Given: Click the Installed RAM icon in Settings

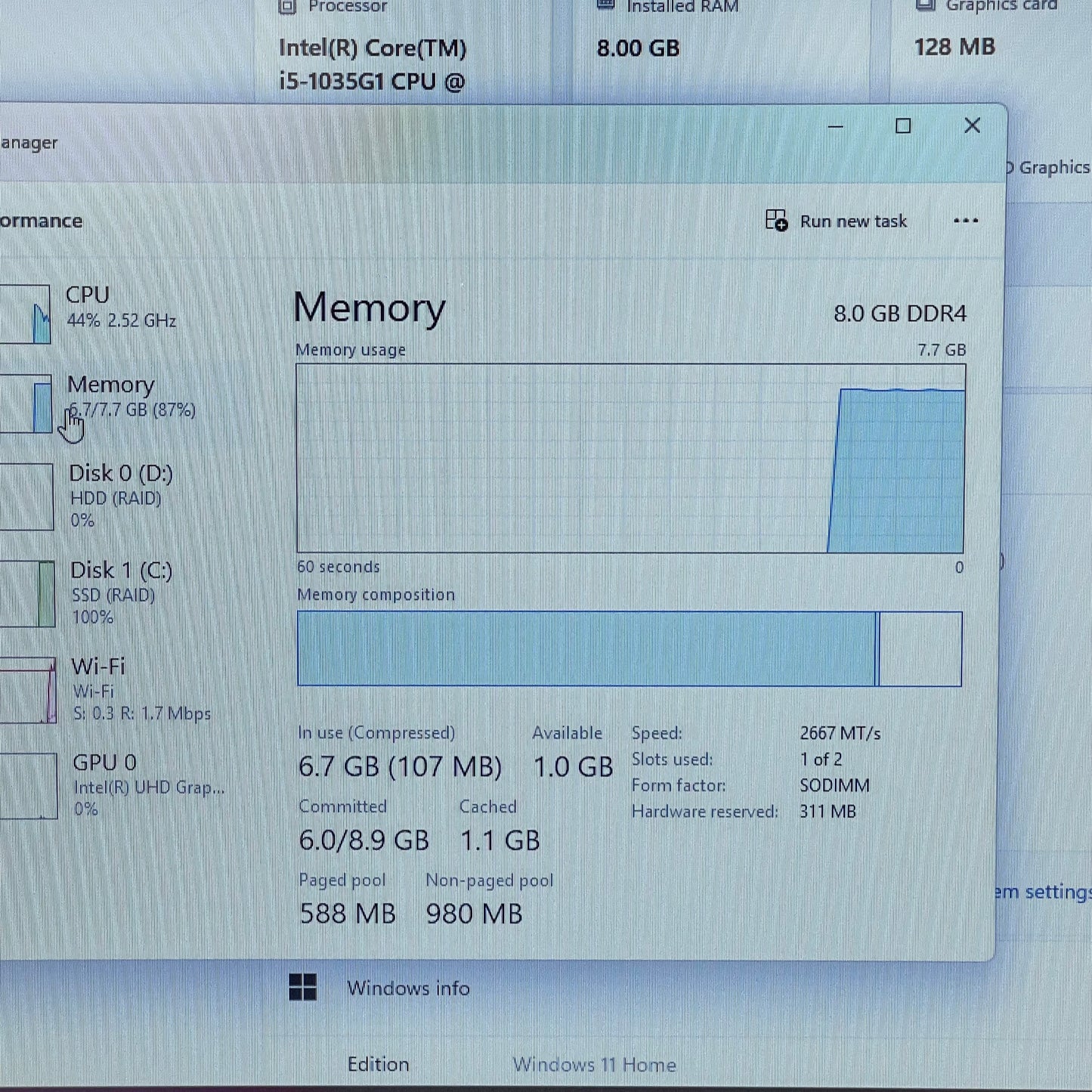Looking at the screenshot, I should 605,5.
